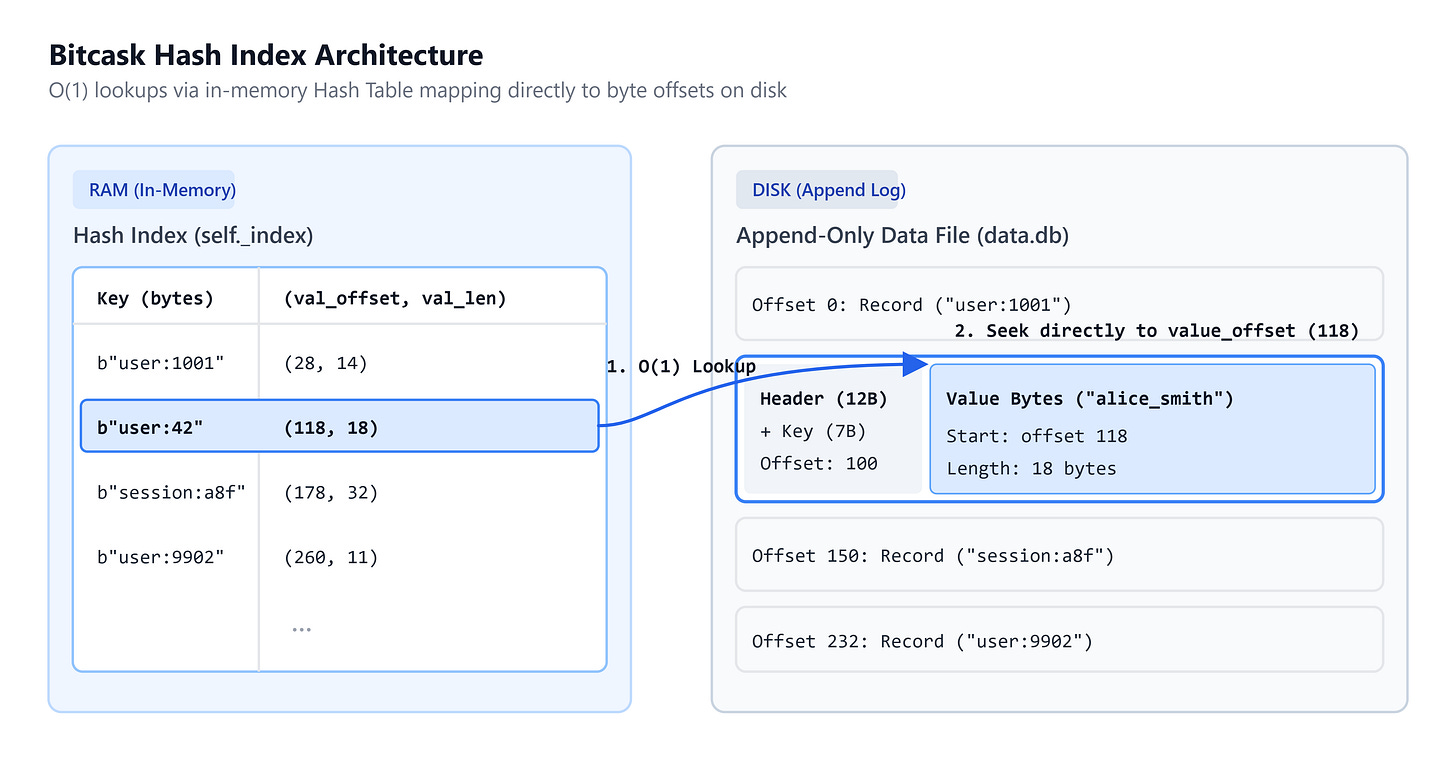This screenshot has height=777, width=1456.
Task: Click the "(val_offset, val_len)" column header
Action: point(395,298)
